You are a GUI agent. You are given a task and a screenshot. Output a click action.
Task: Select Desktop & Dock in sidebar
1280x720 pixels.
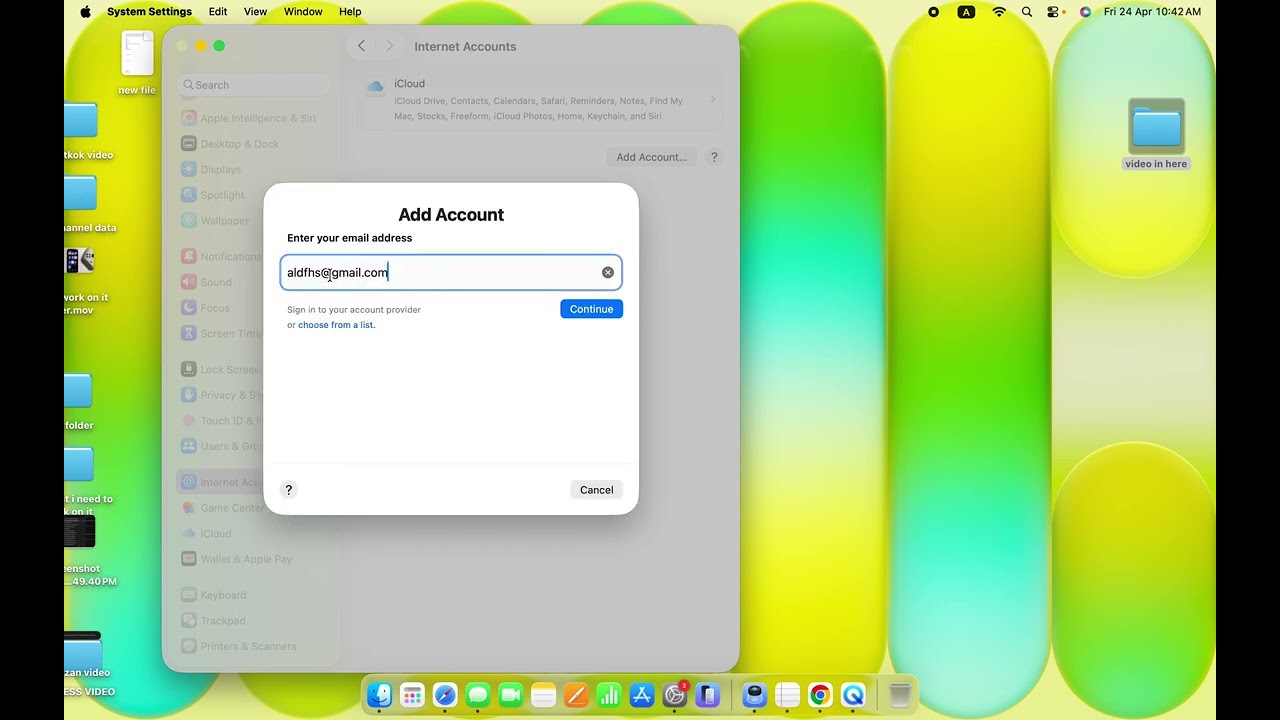256,144
